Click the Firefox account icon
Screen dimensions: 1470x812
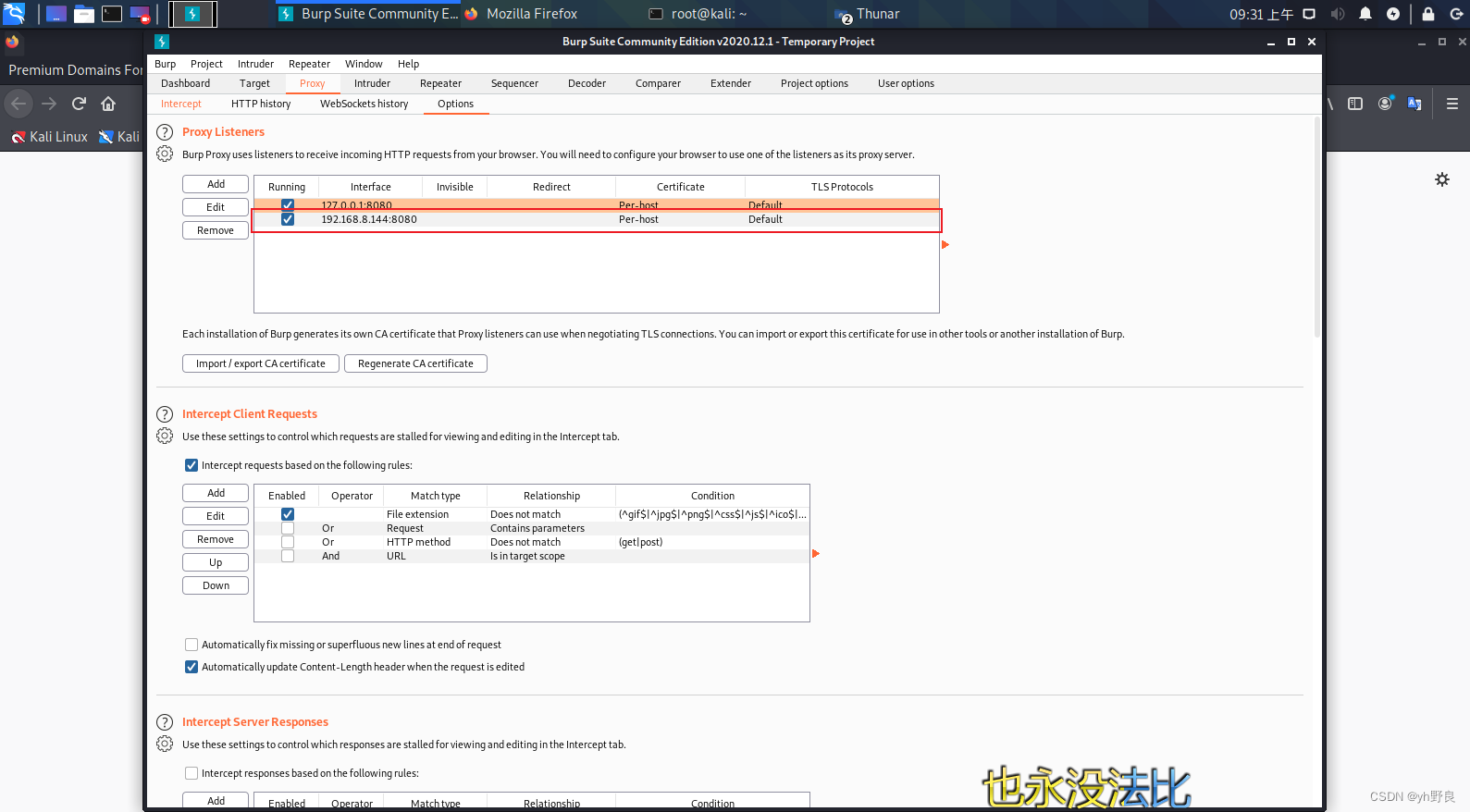(x=1385, y=104)
